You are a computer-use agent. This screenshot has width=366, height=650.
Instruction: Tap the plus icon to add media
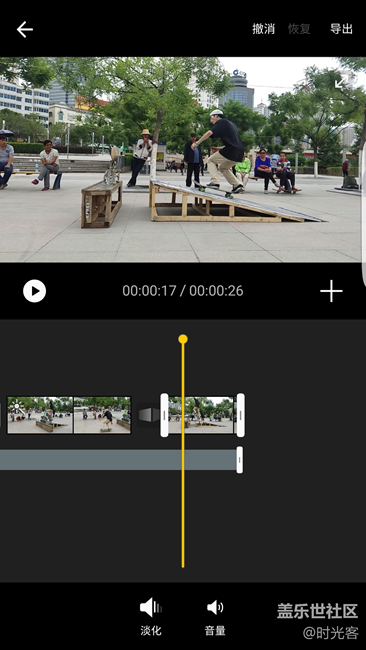point(331,291)
